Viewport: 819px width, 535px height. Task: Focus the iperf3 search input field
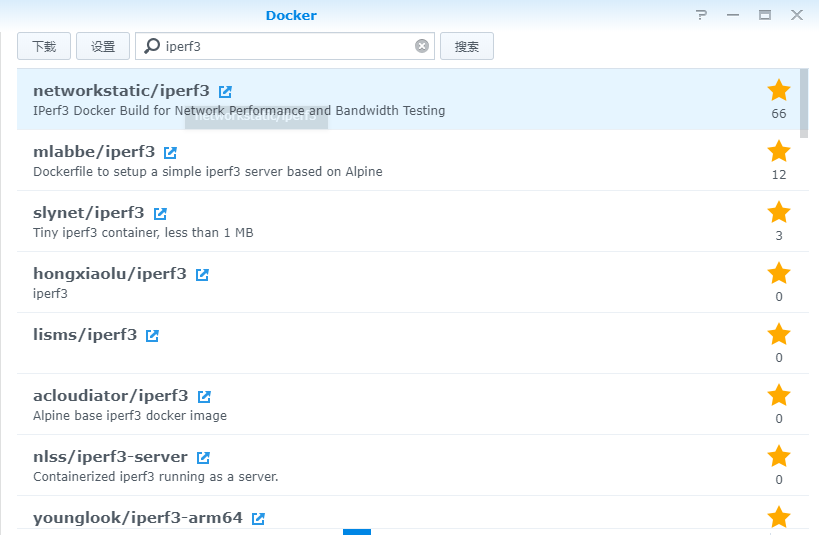point(285,46)
